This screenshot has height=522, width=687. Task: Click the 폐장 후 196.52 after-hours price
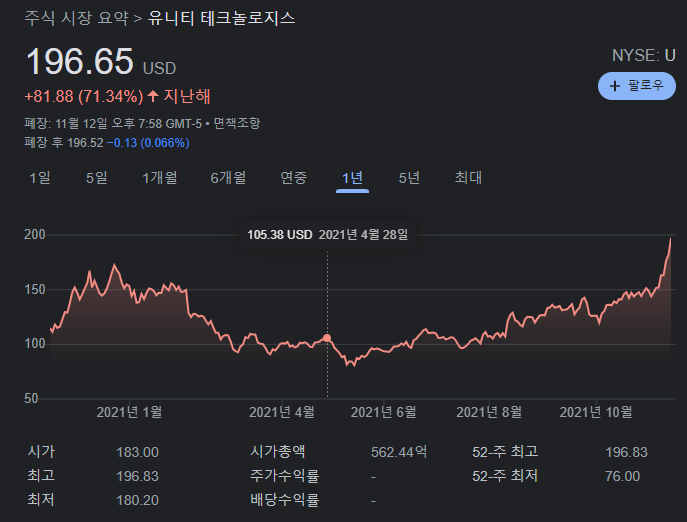click(x=64, y=143)
